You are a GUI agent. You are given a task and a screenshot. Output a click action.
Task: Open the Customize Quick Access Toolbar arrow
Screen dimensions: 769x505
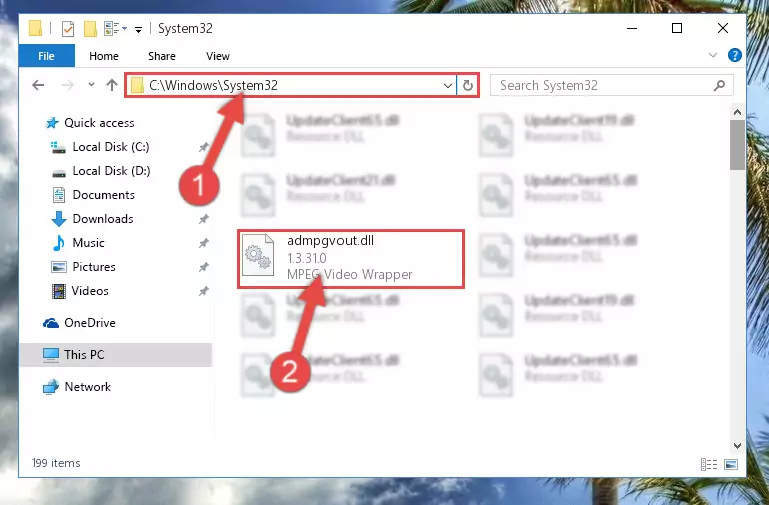click(x=139, y=30)
